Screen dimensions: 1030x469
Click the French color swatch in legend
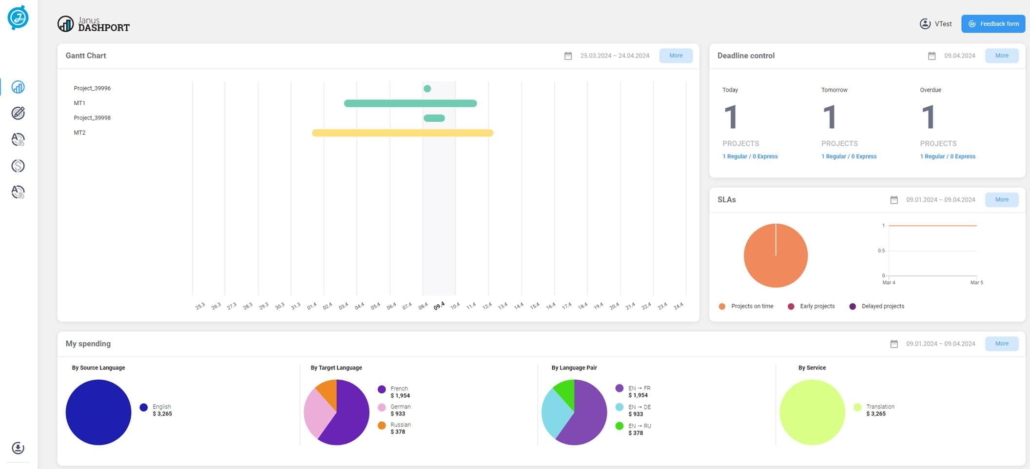pos(382,389)
